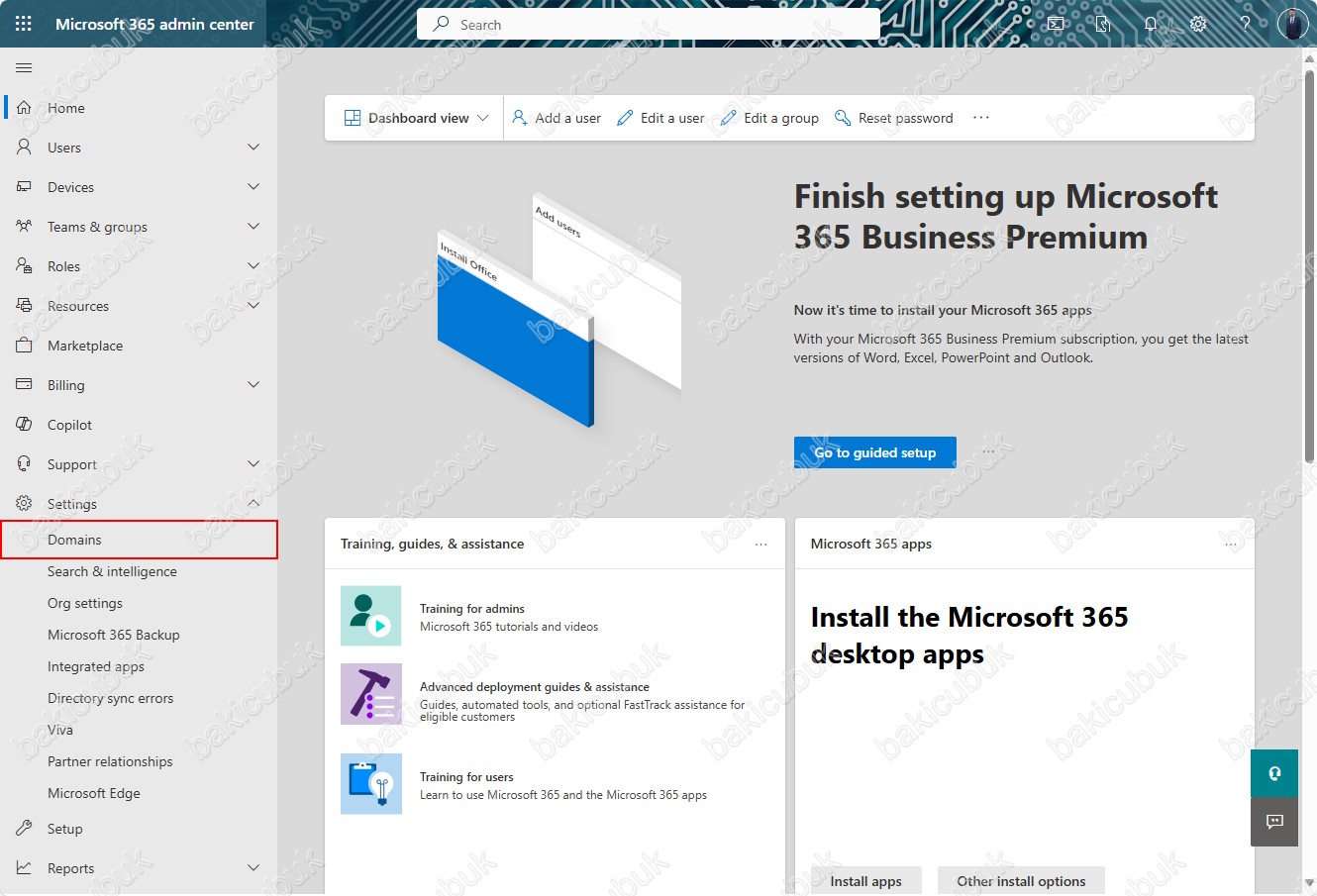Open ellipsis beside guided setup button
Viewport: 1317px width, 896px height.
988,452
